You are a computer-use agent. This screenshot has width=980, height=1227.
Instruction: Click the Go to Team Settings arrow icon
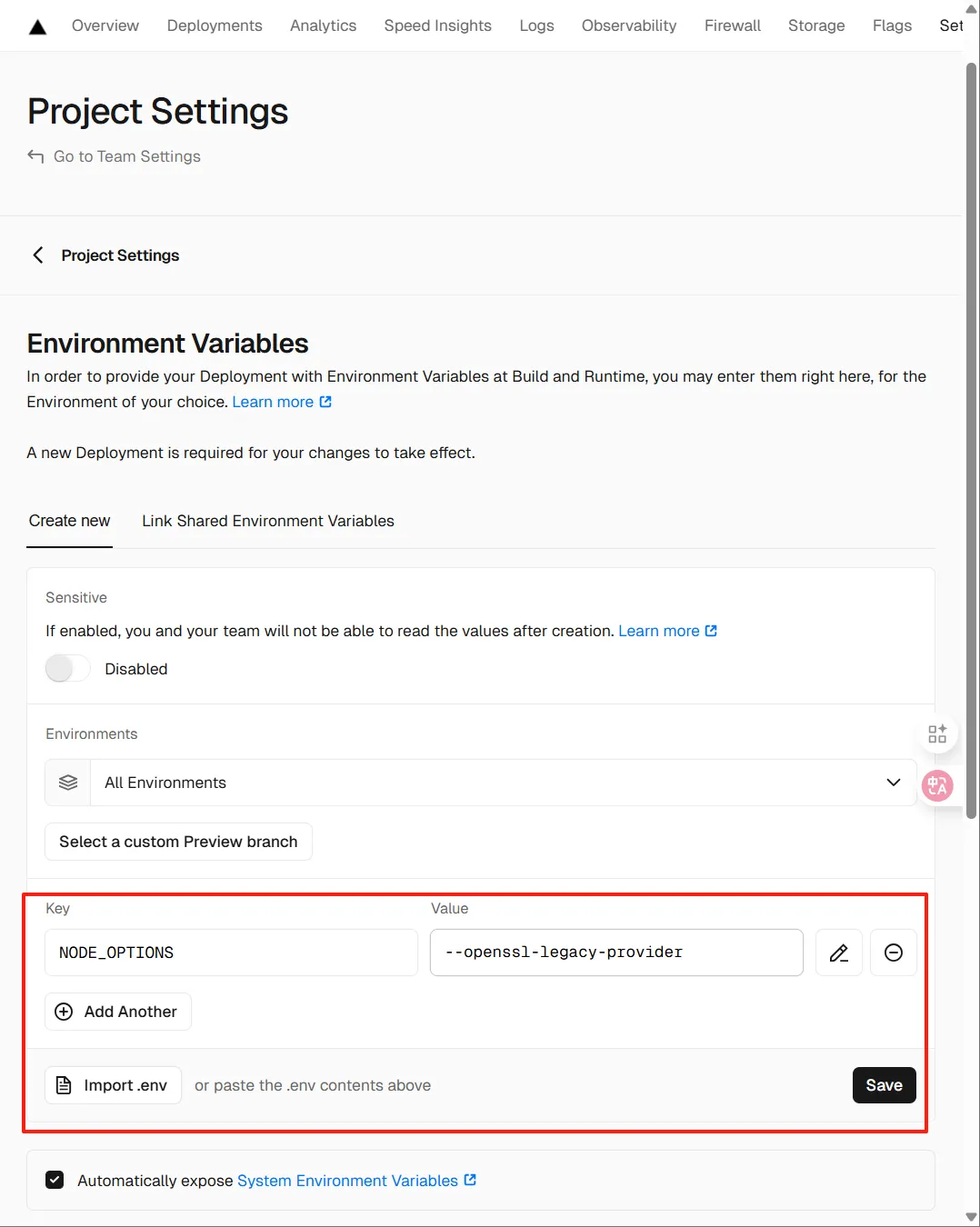click(x=35, y=156)
